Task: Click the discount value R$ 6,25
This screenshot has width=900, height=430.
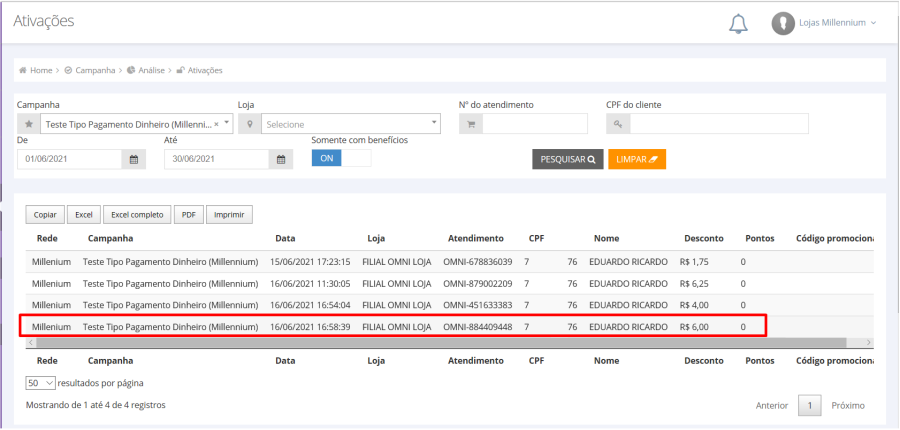Action: coord(694,284)
